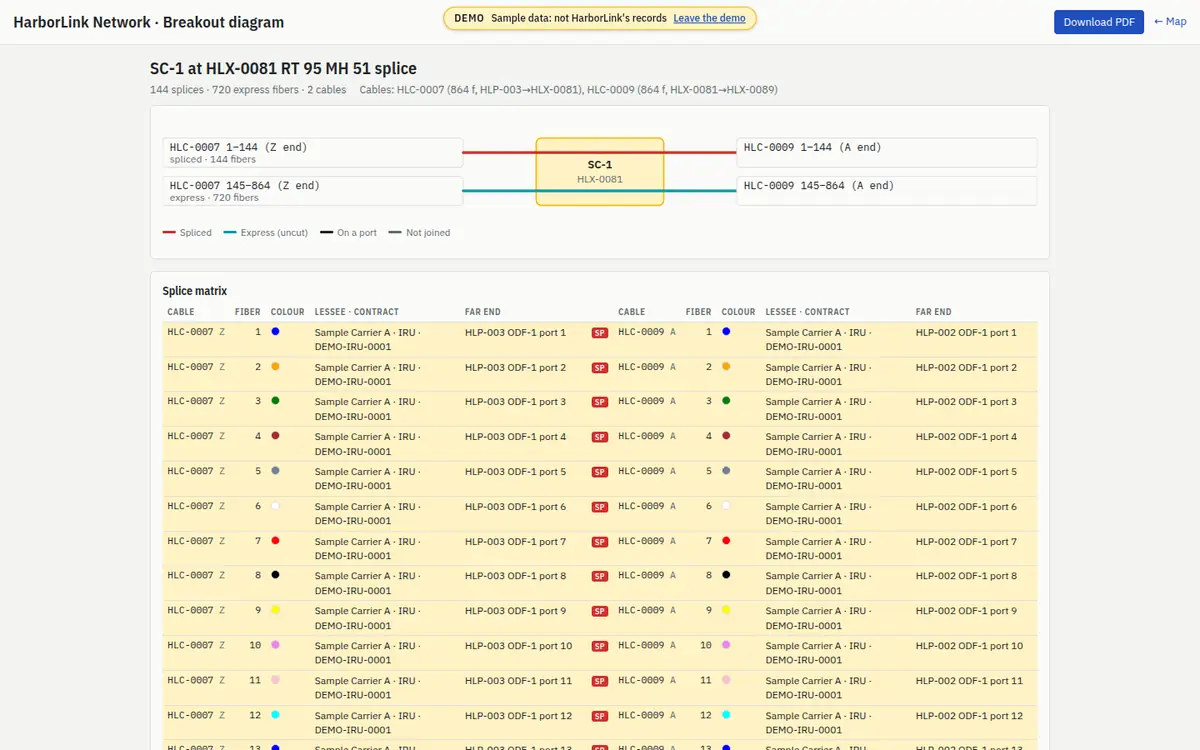1200x750 pixels.
Task: Select the "Not joined" legend entry
Action: (x=419, y=233)
